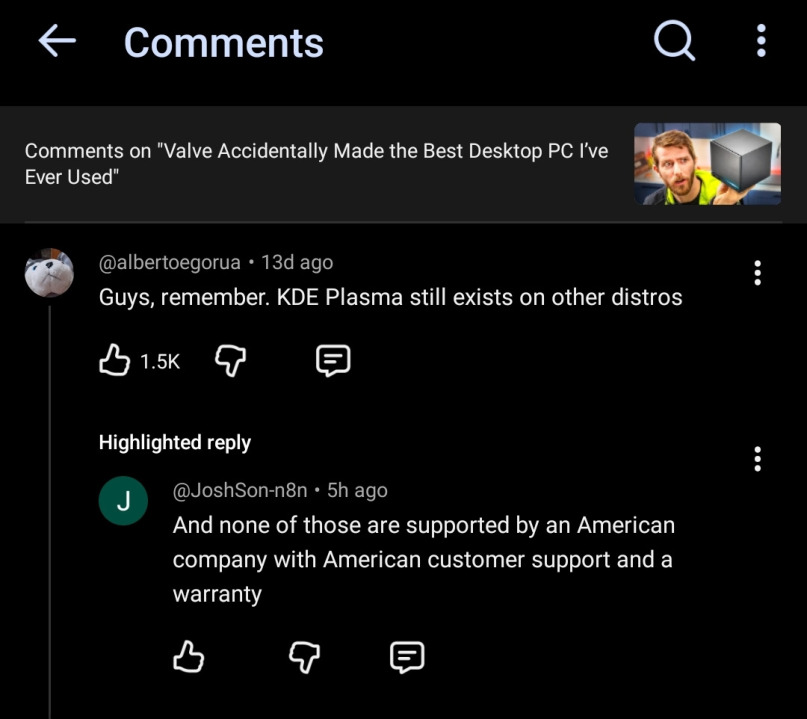Select the "Highlighted reply" label
The image size is (807, 719).
(x=175, y=443)
